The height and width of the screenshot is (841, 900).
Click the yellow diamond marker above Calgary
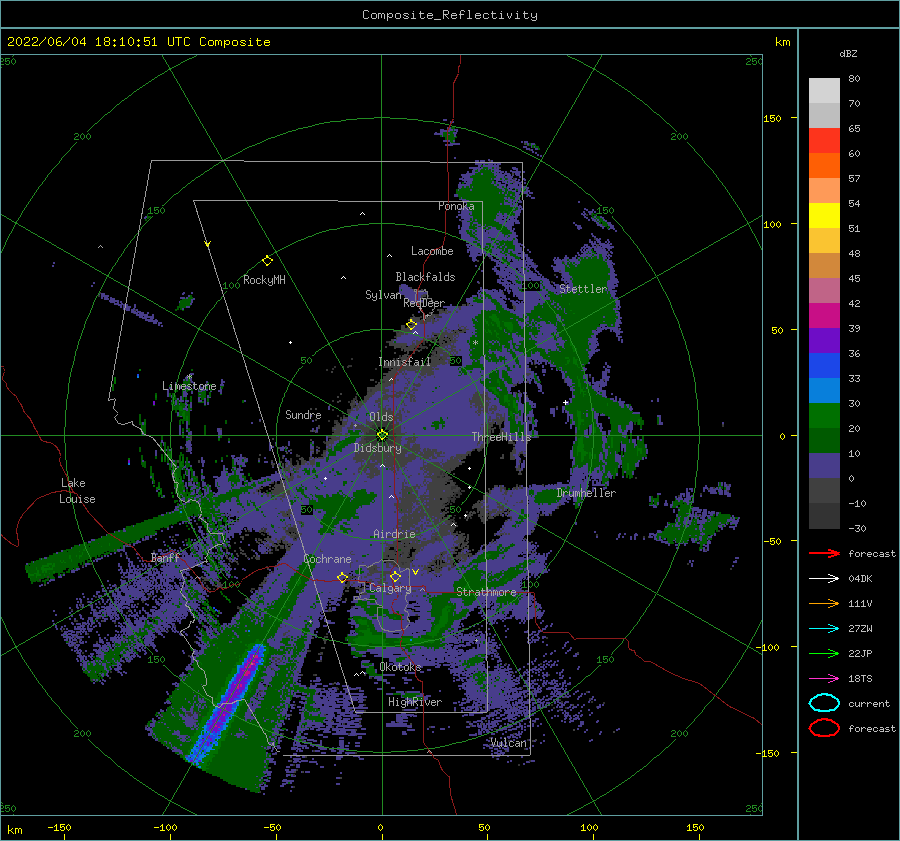(395, 576)
